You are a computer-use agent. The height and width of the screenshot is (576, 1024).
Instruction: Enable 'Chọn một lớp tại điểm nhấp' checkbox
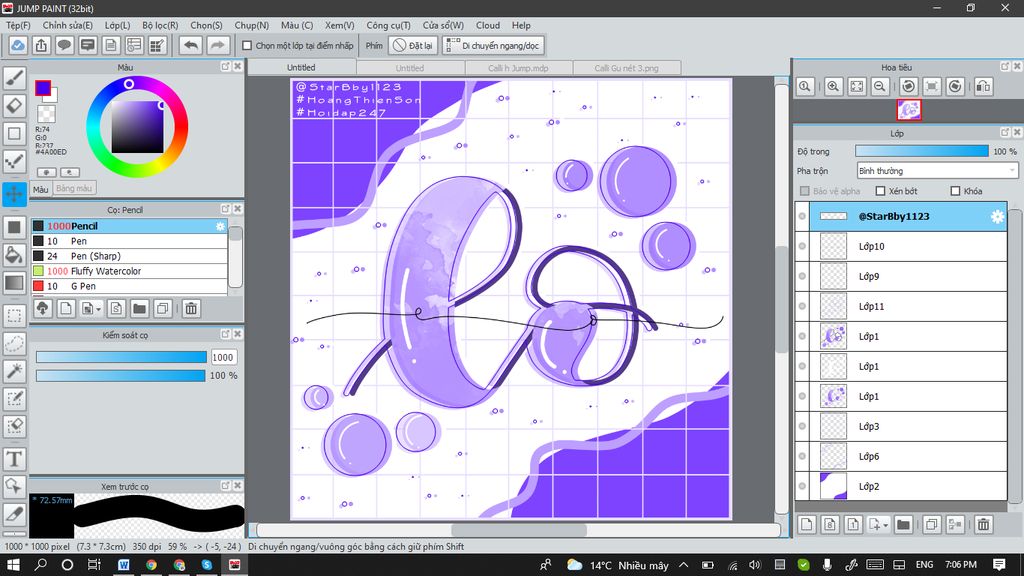tap(247, 45)
